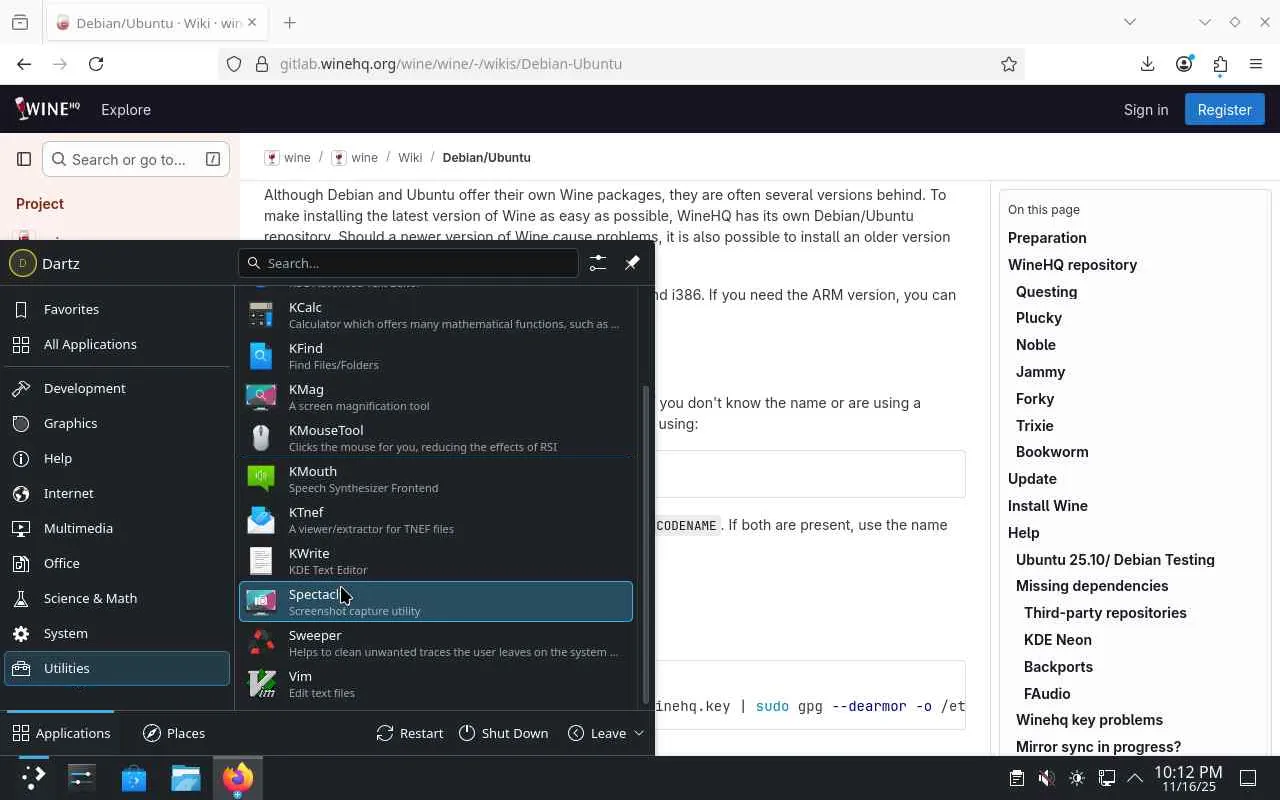This screenshot has width=1280, height=800.
Task: Open Dolphin file manager in taskbar
Action: [186, 778]
